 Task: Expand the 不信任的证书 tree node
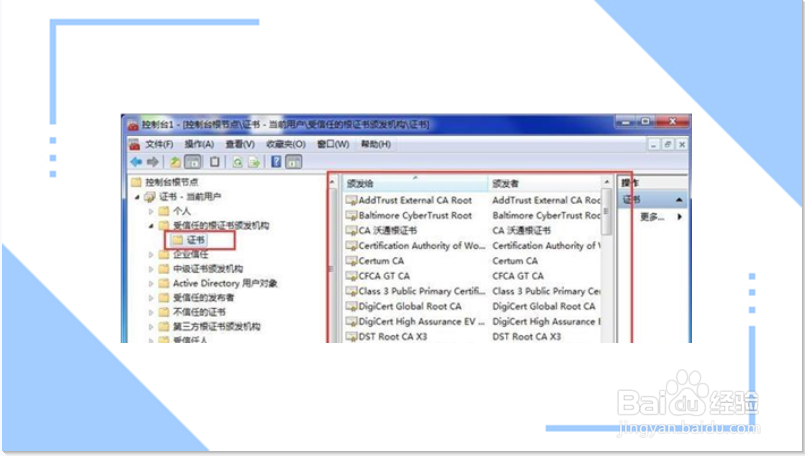(151, 312)
